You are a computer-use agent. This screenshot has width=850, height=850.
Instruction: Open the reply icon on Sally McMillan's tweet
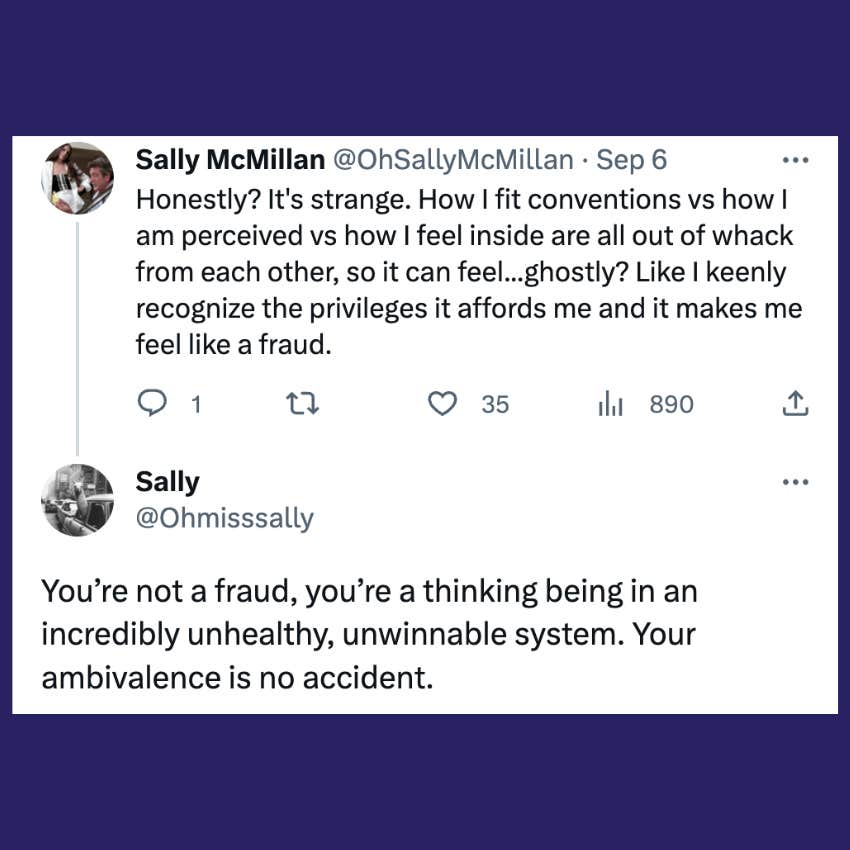[152, 404]
